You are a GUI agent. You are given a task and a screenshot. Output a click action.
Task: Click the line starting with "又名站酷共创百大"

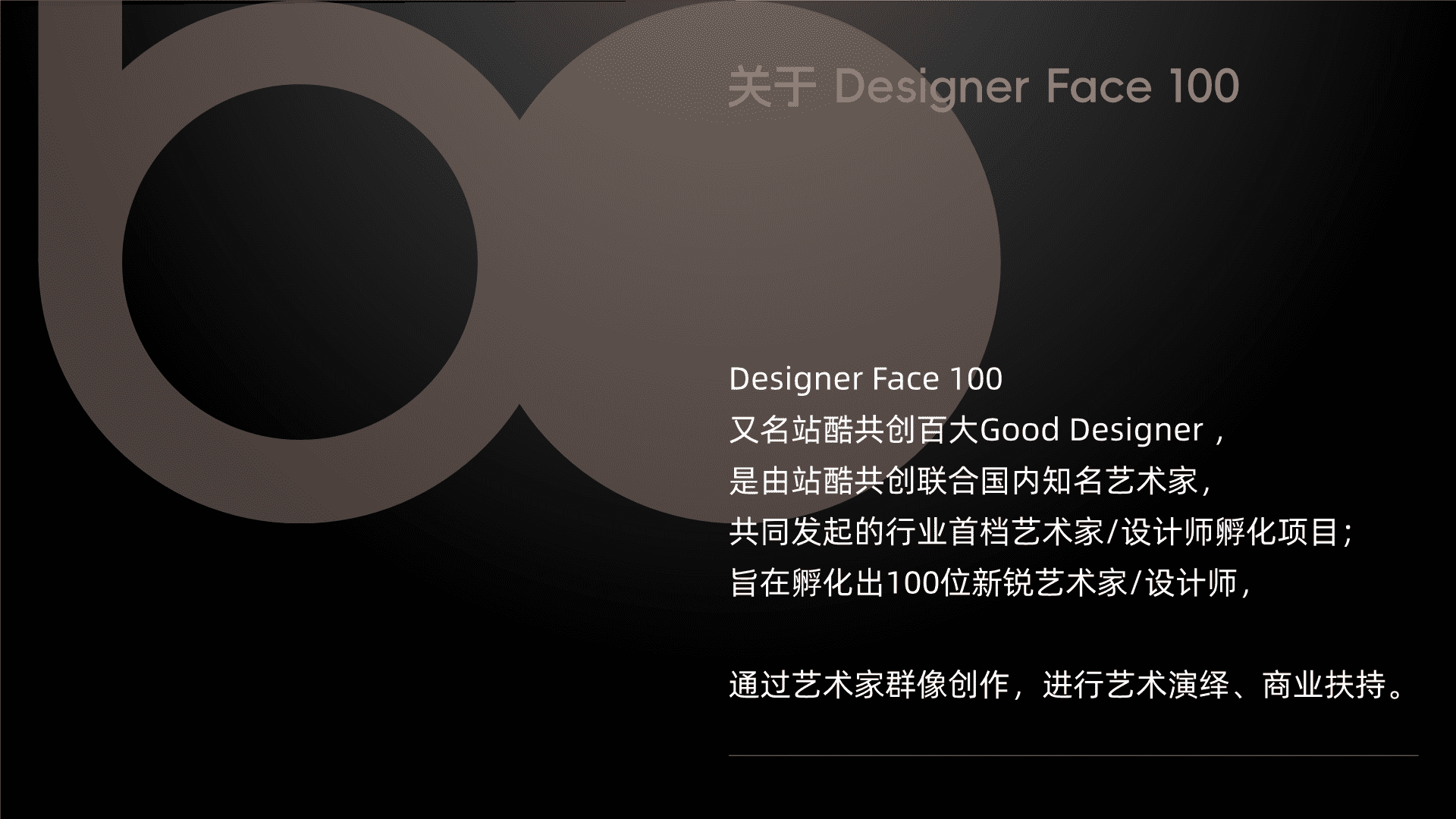[977, 430]
